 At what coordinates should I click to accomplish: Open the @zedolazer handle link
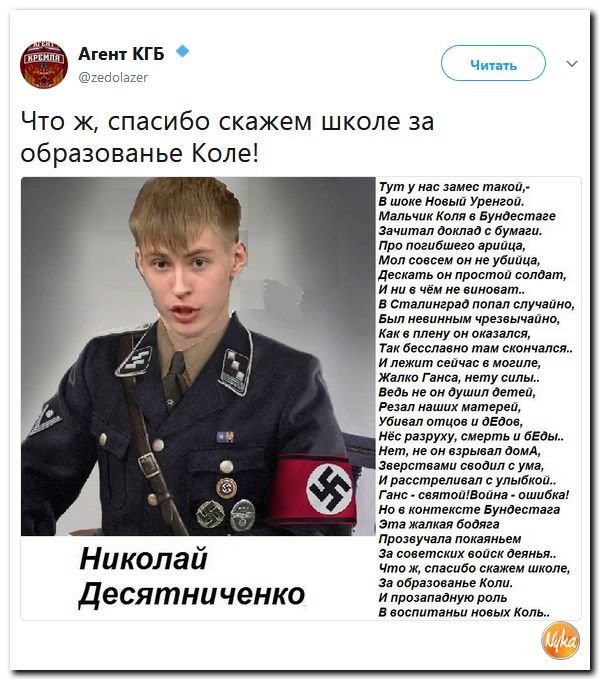pos(113,77)
